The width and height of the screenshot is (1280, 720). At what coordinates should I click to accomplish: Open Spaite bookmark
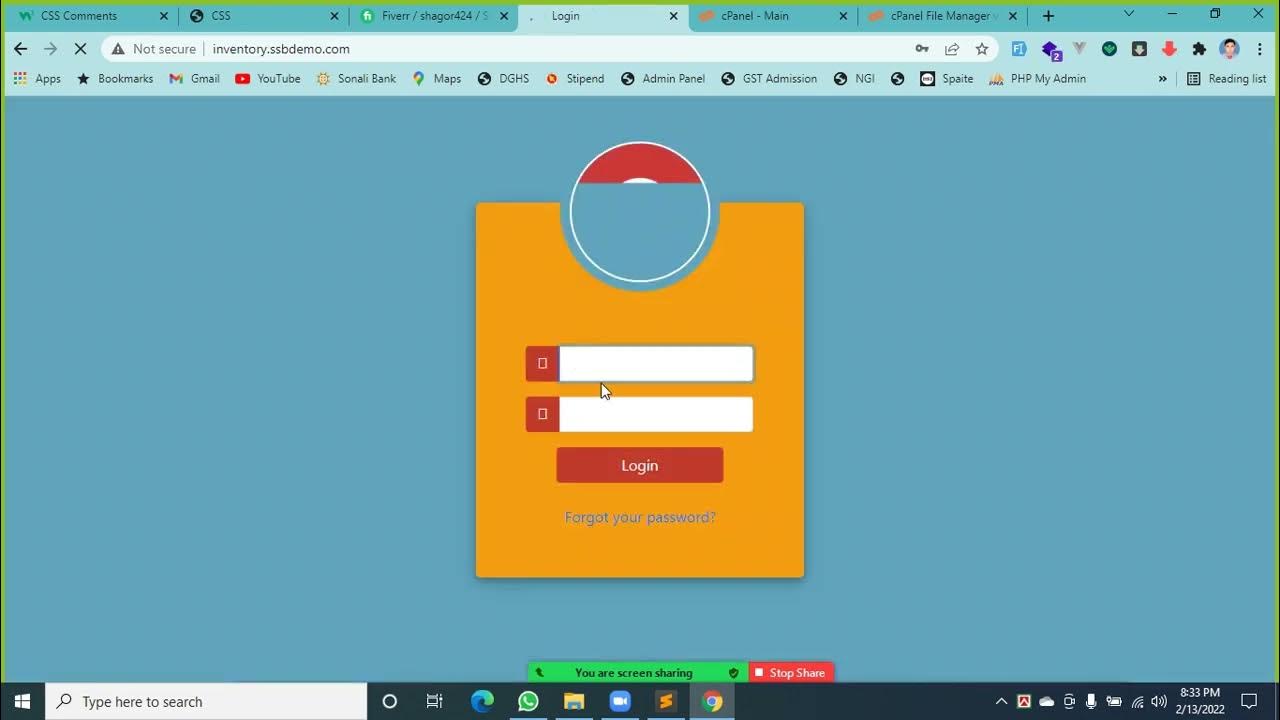click(947, 79)
